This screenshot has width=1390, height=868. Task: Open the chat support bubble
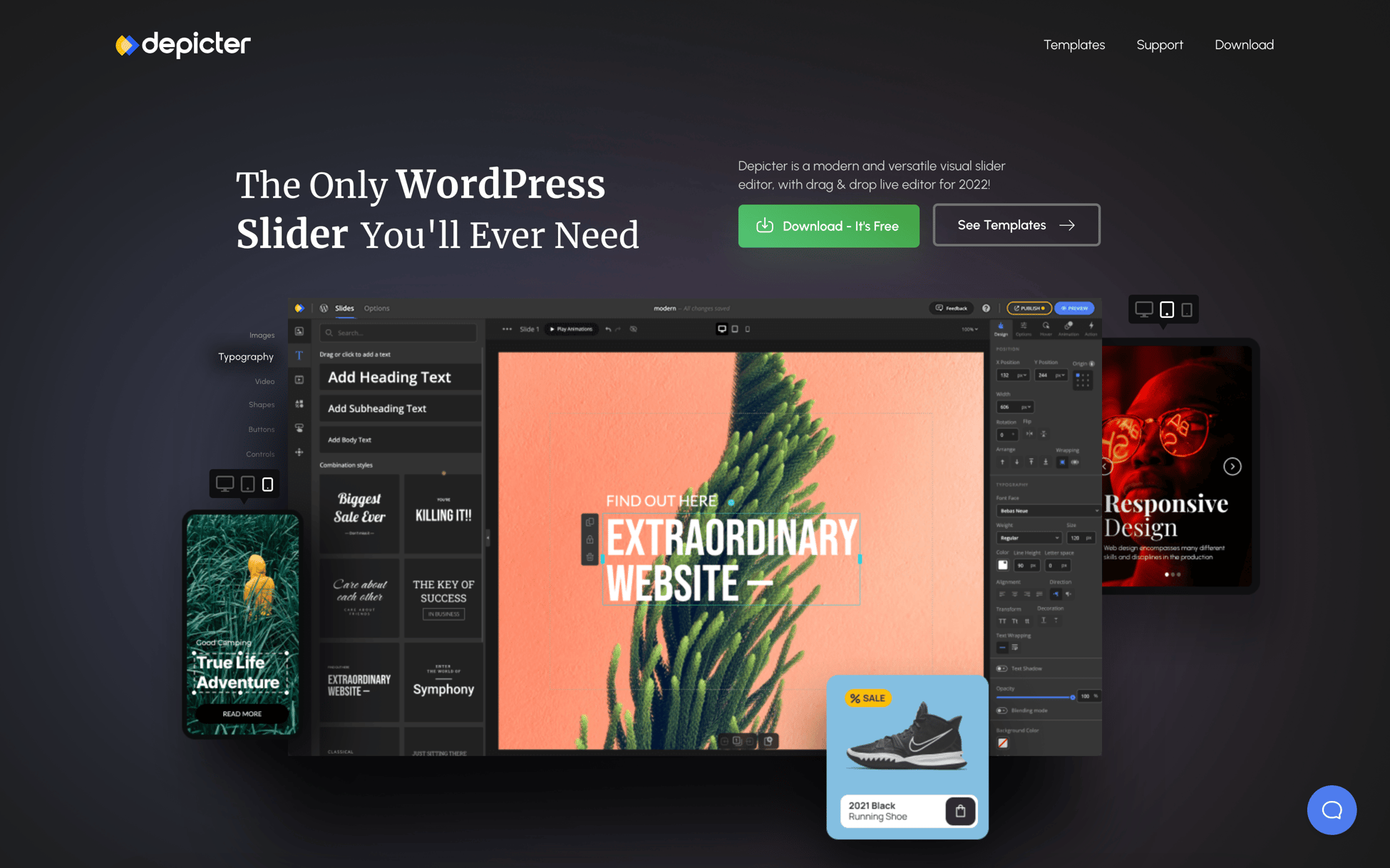tap(1332, 810)
